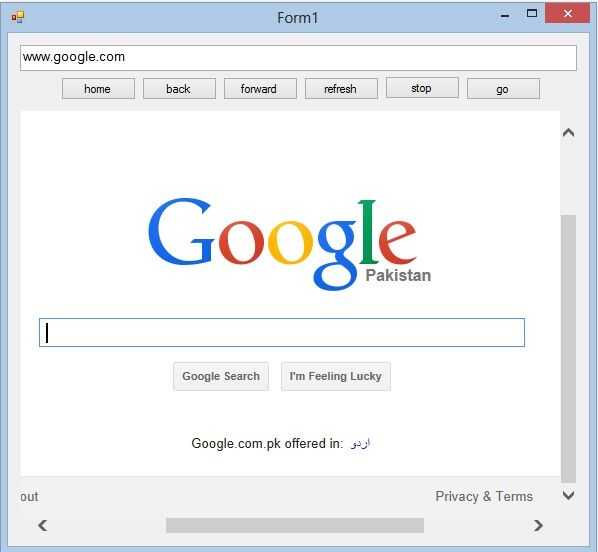Click the Form1 application icon in title bar

[x=18, y=17]
